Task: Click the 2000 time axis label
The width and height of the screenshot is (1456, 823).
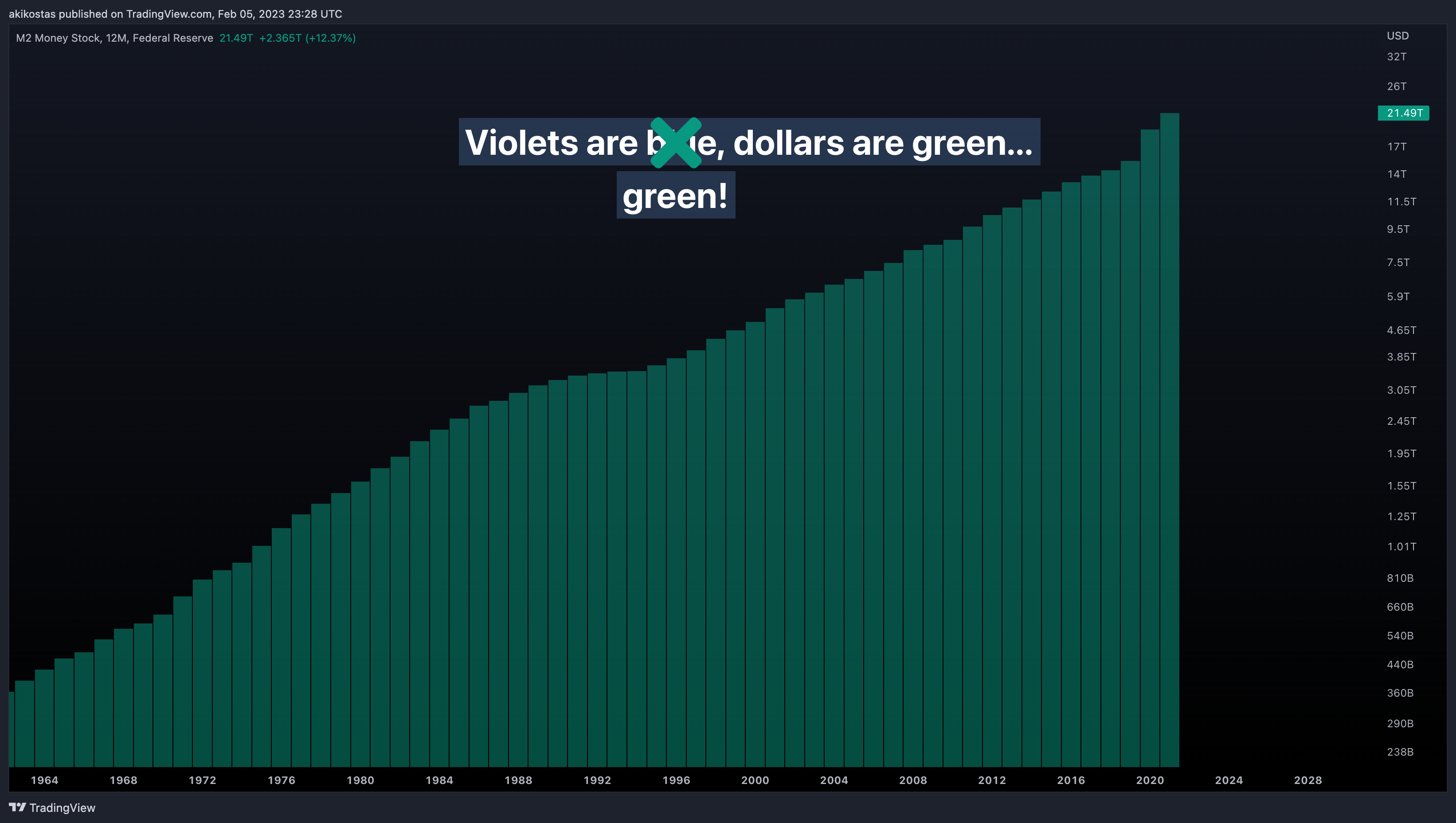Action: tap(755, 780)
